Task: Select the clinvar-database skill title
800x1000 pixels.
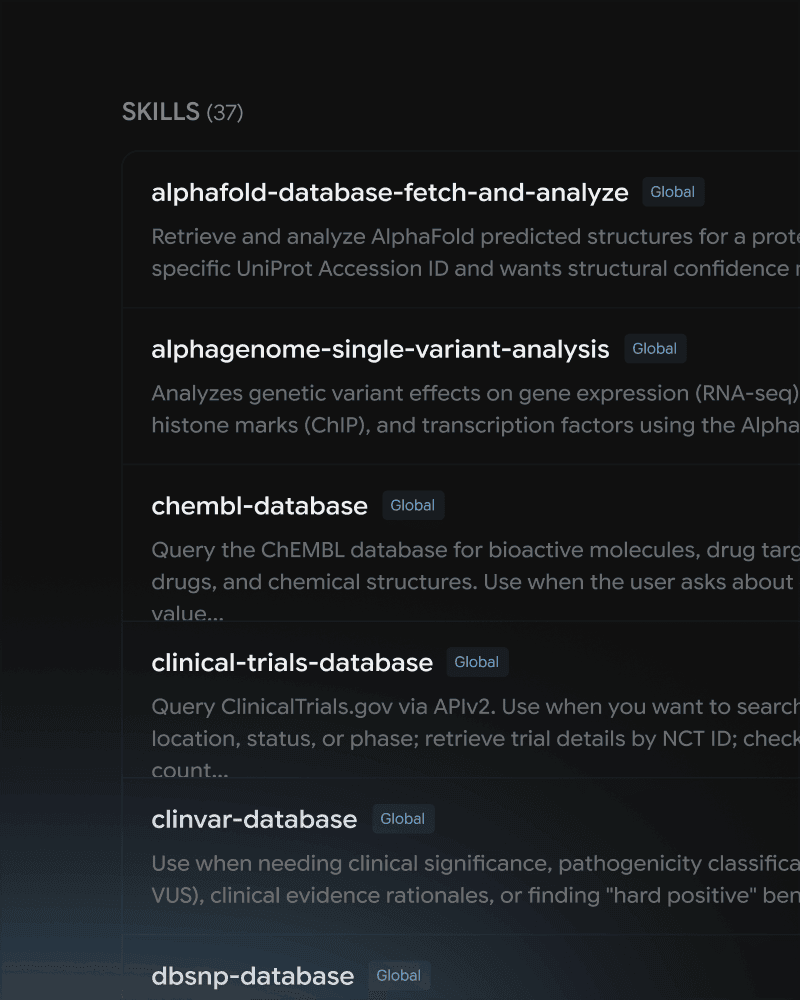Action: coord(254,820)
